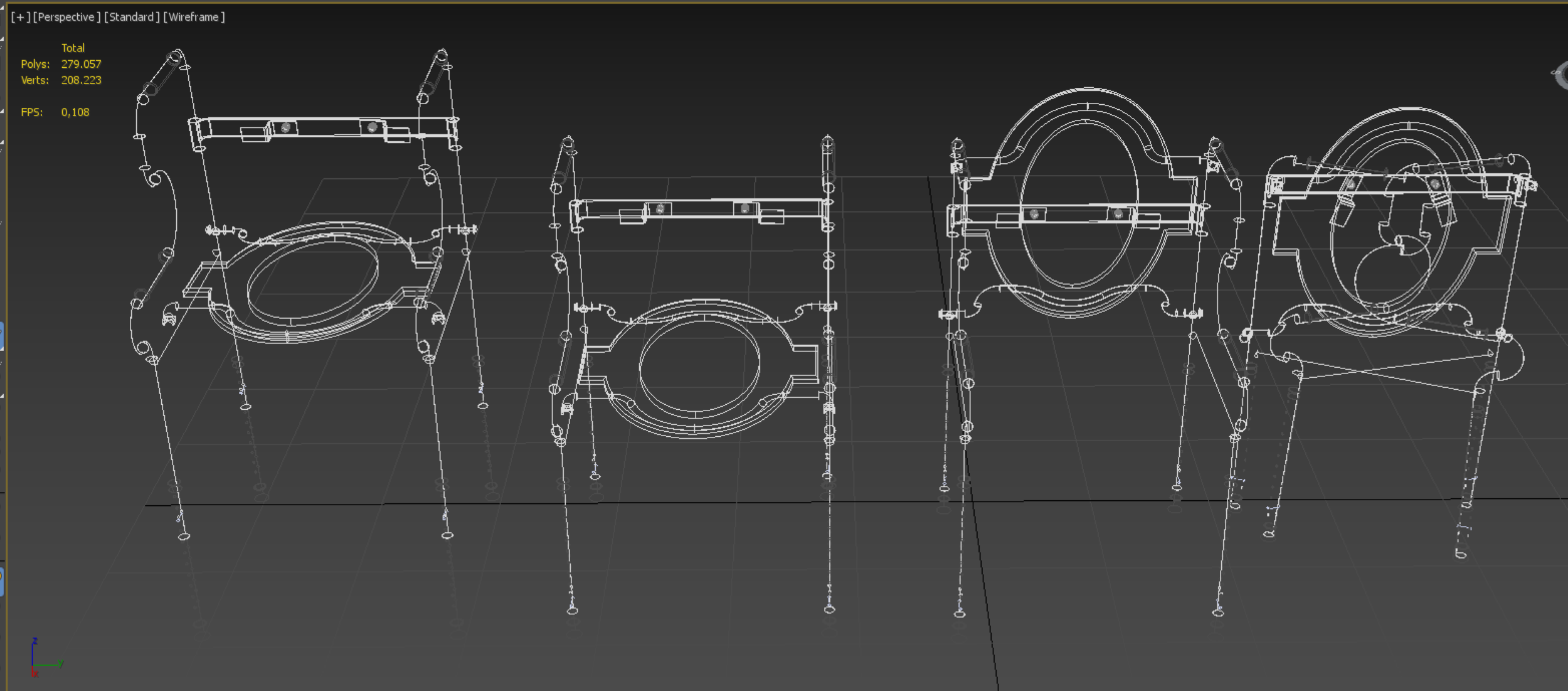Click the upper blue highlighted button at left edge
This screenshot has width=1568, height=691.
click(1, 336)
